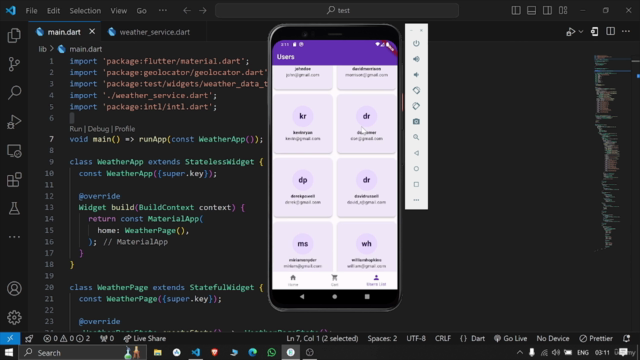The height and width of the screenshot is (360, 640).
Task: Toggle bottom panel layout
Action: [531, 11]
